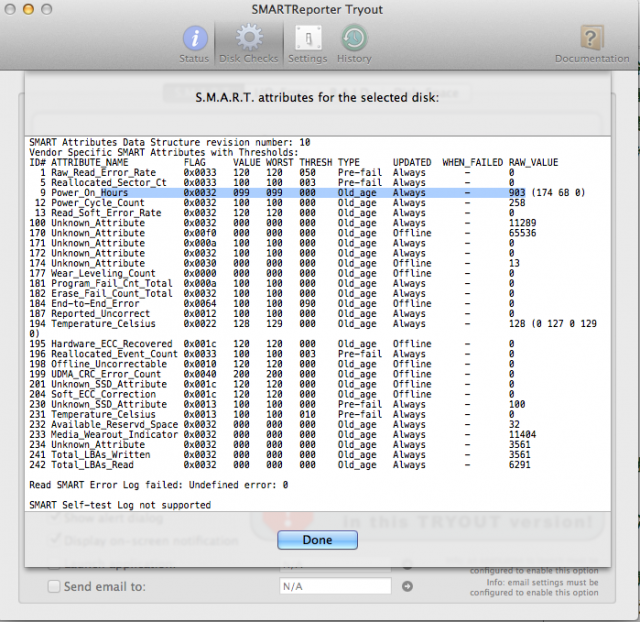
Task: Select the Program_Fail_Cnt_Total row
Action: click(x=270, y=283)
